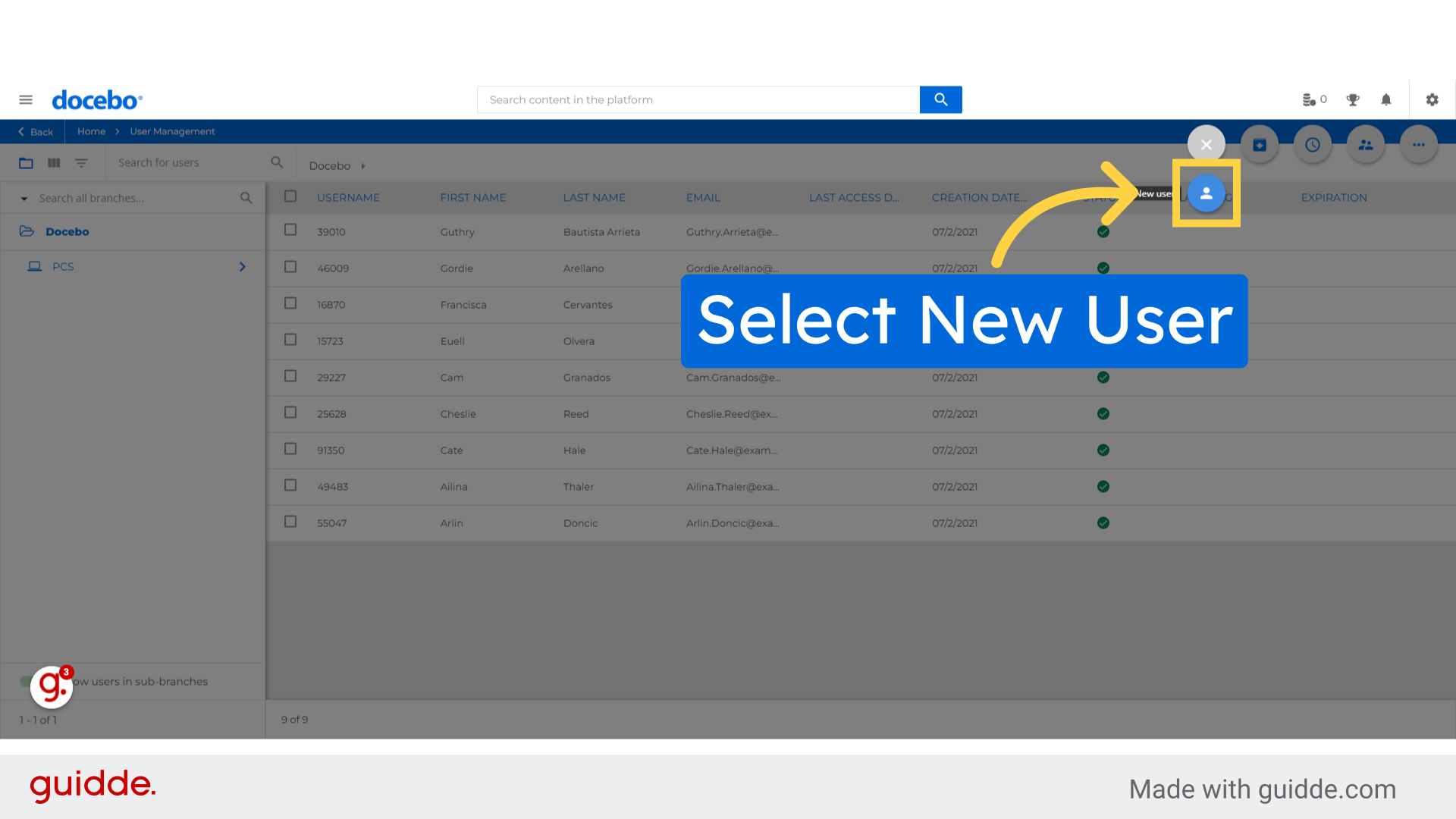The width and height of the screenshot is (1456, 819).
Task: Open the clock history icon in toolbar
Action: [1313, 144]
